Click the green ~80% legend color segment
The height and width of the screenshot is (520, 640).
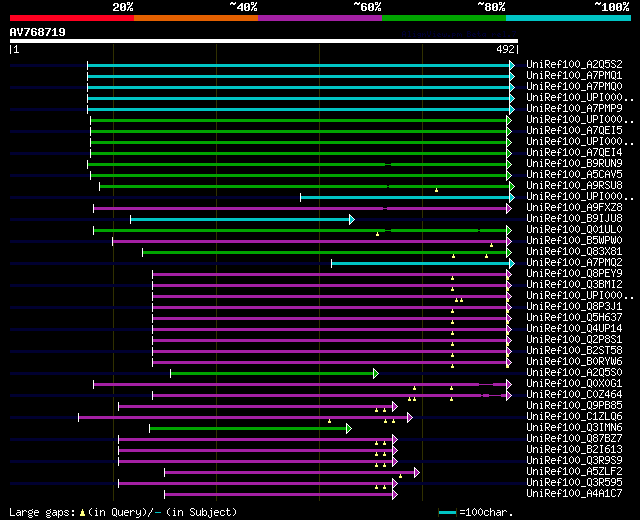coord(444,18)
